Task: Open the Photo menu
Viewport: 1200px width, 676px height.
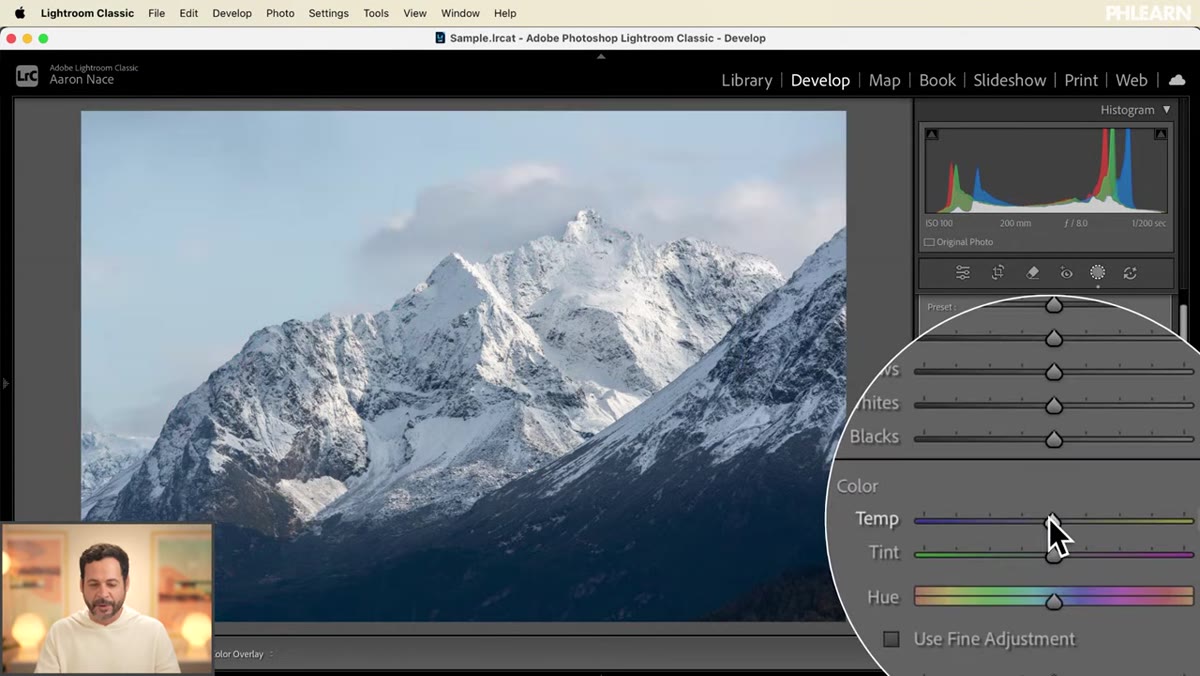Action: pyautogui.click(x=280, y=13)
